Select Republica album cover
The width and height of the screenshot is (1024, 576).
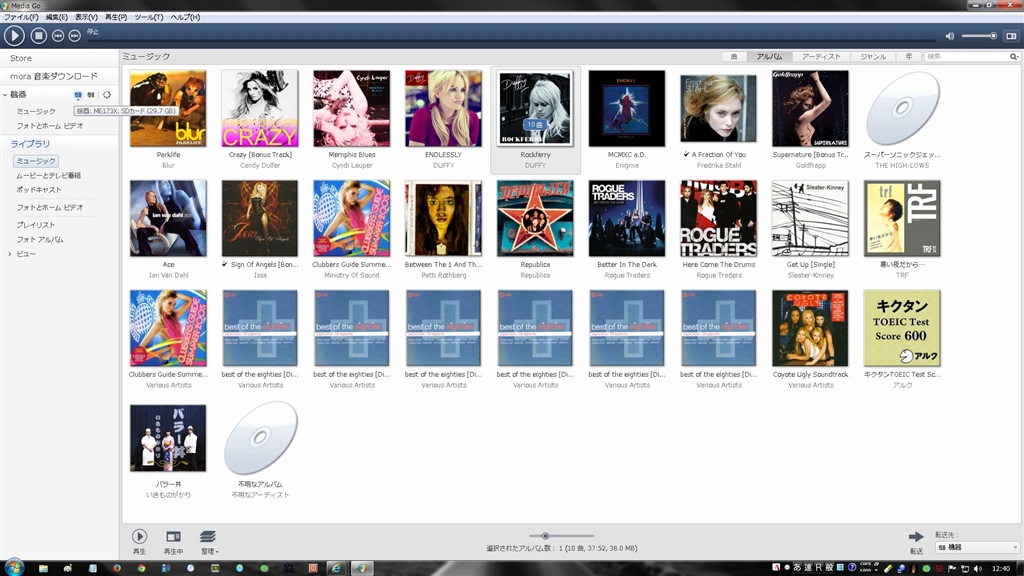(x=535, y=218)
